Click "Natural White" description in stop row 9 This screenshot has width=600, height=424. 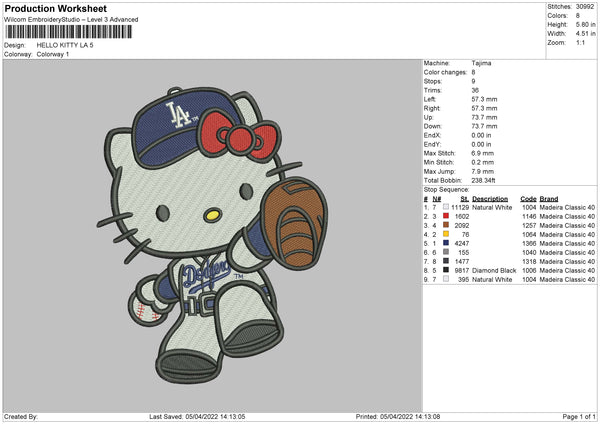(x=492, y=280)
